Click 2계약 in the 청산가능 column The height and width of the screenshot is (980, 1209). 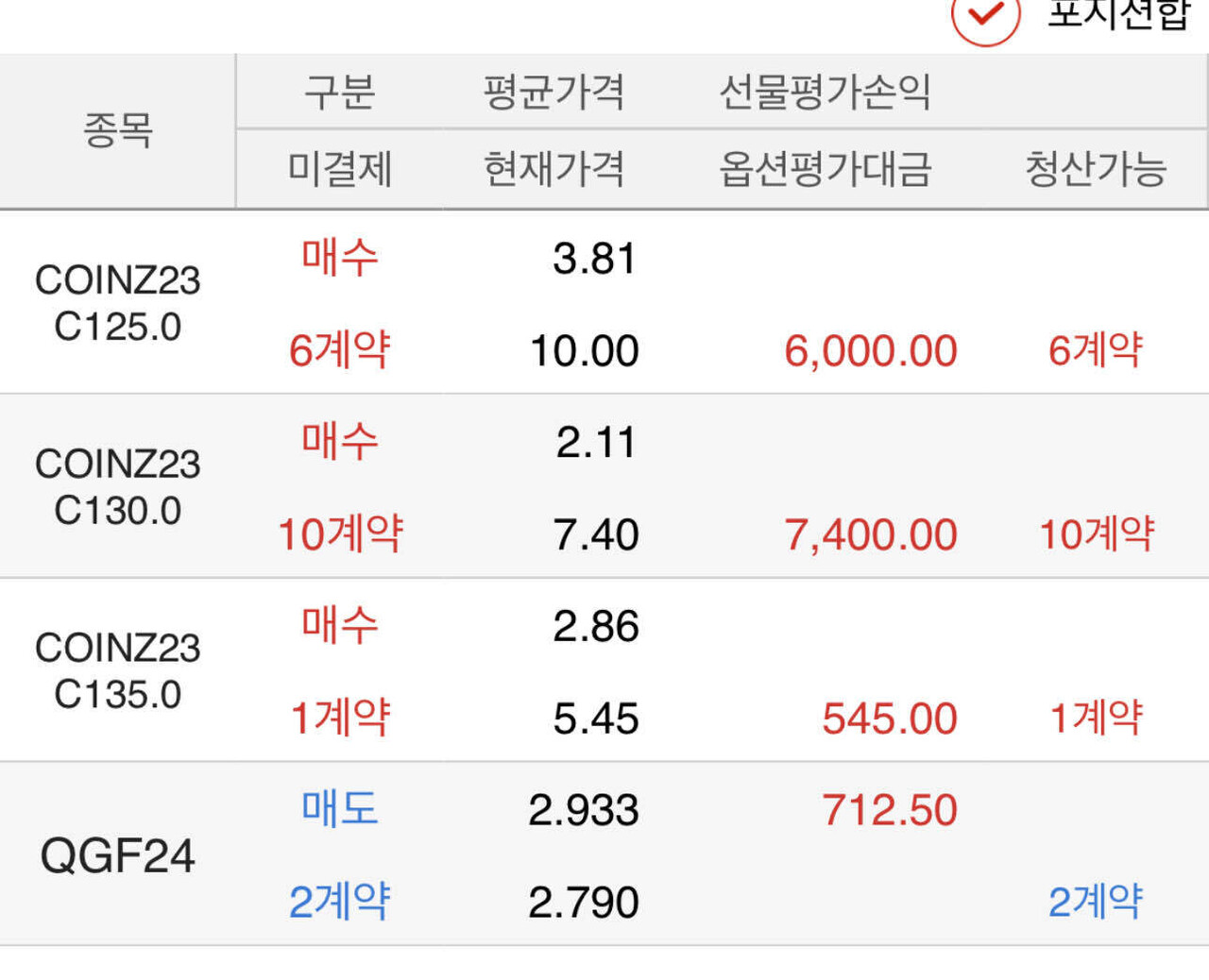tap(1096, 902)
